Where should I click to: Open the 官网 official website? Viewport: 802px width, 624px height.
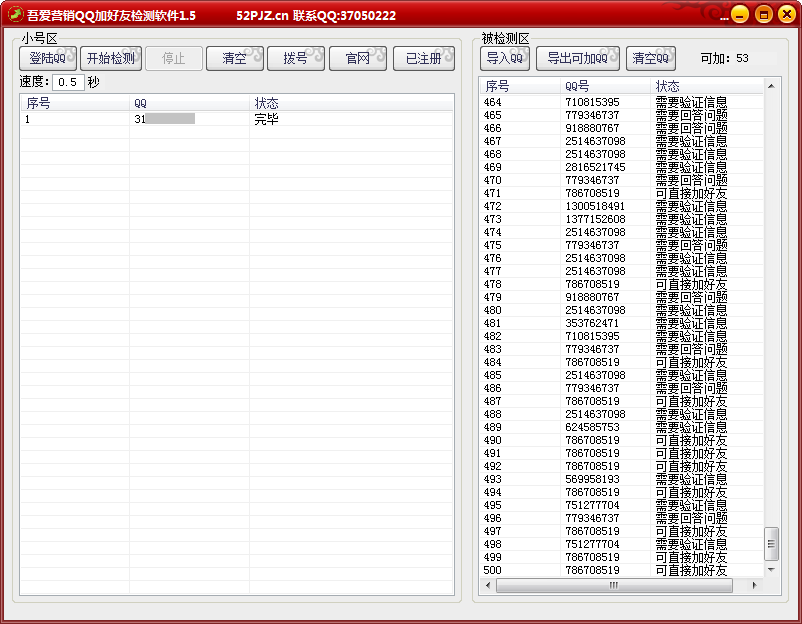(357, 58)
